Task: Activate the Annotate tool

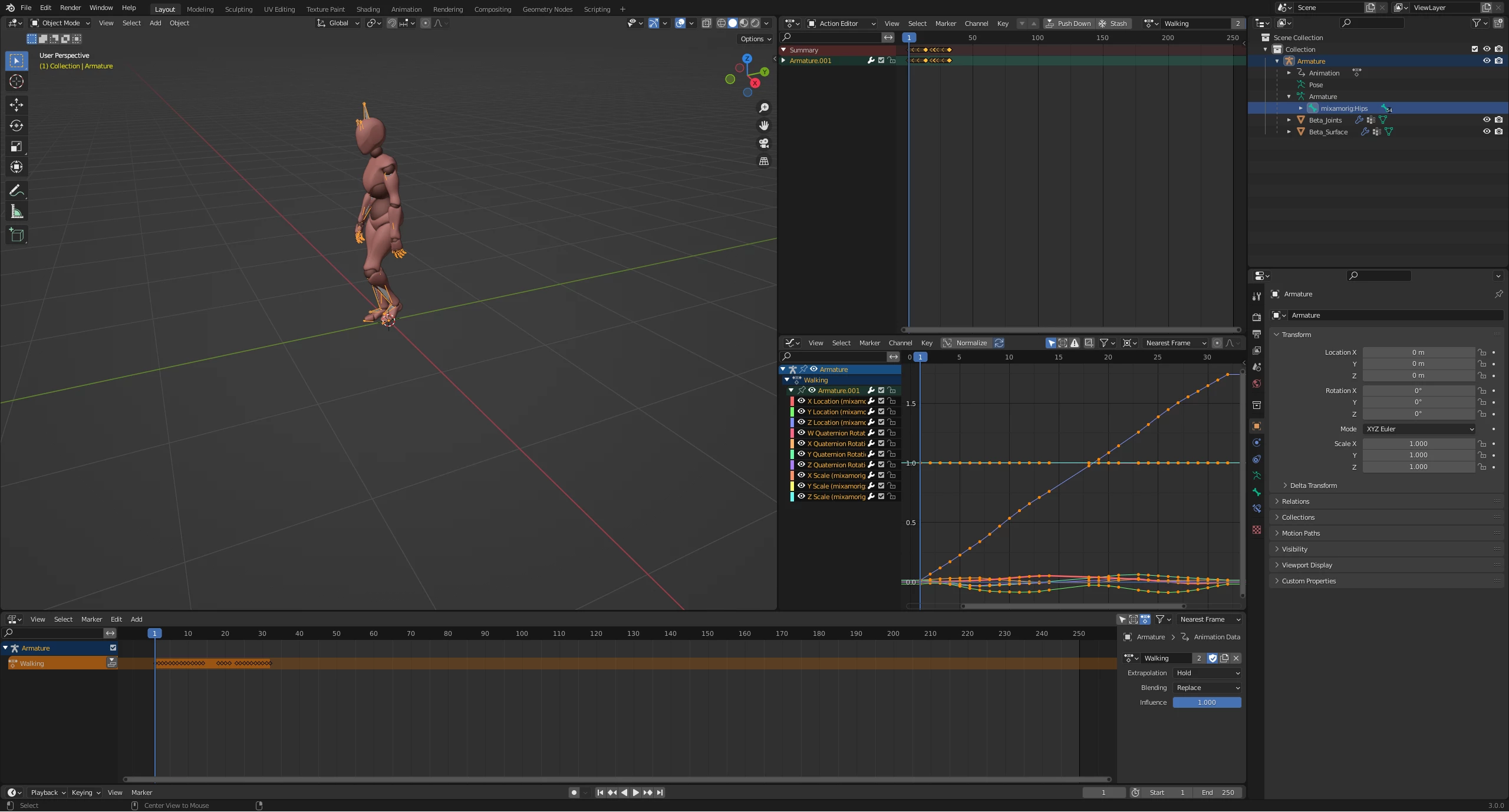Action: coord(17,191)
